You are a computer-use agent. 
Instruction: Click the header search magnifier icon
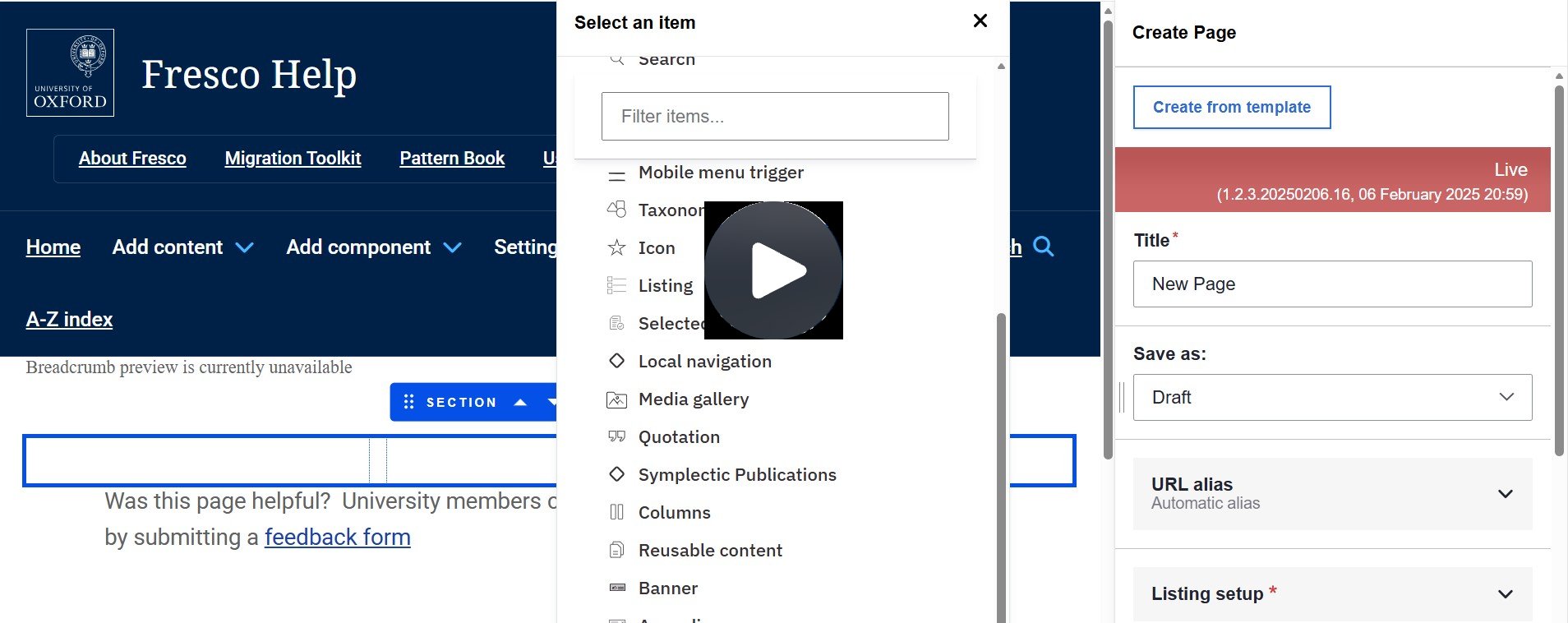tap(1043, 246)
